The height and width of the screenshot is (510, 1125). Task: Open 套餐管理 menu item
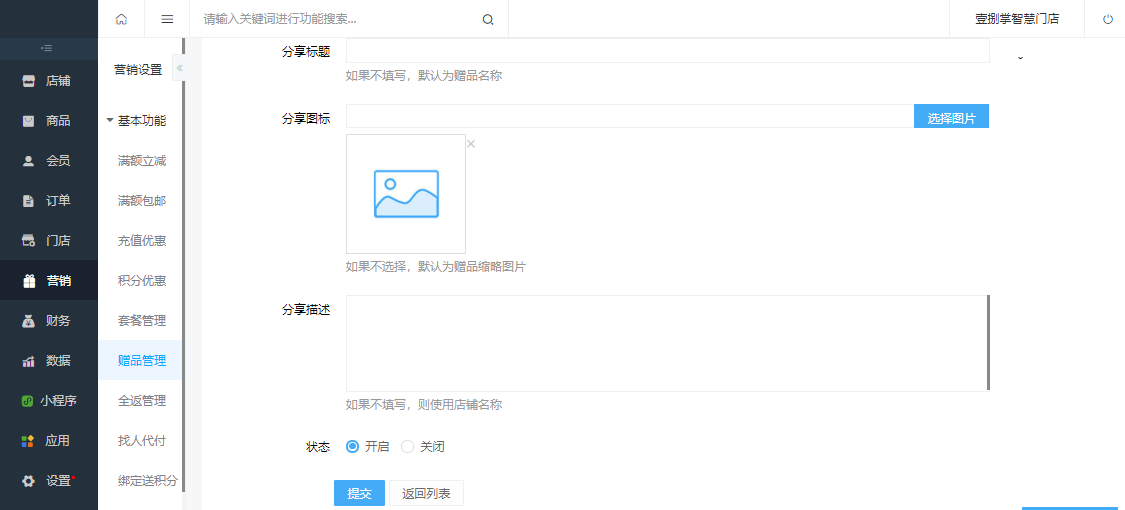coord(142,321)
